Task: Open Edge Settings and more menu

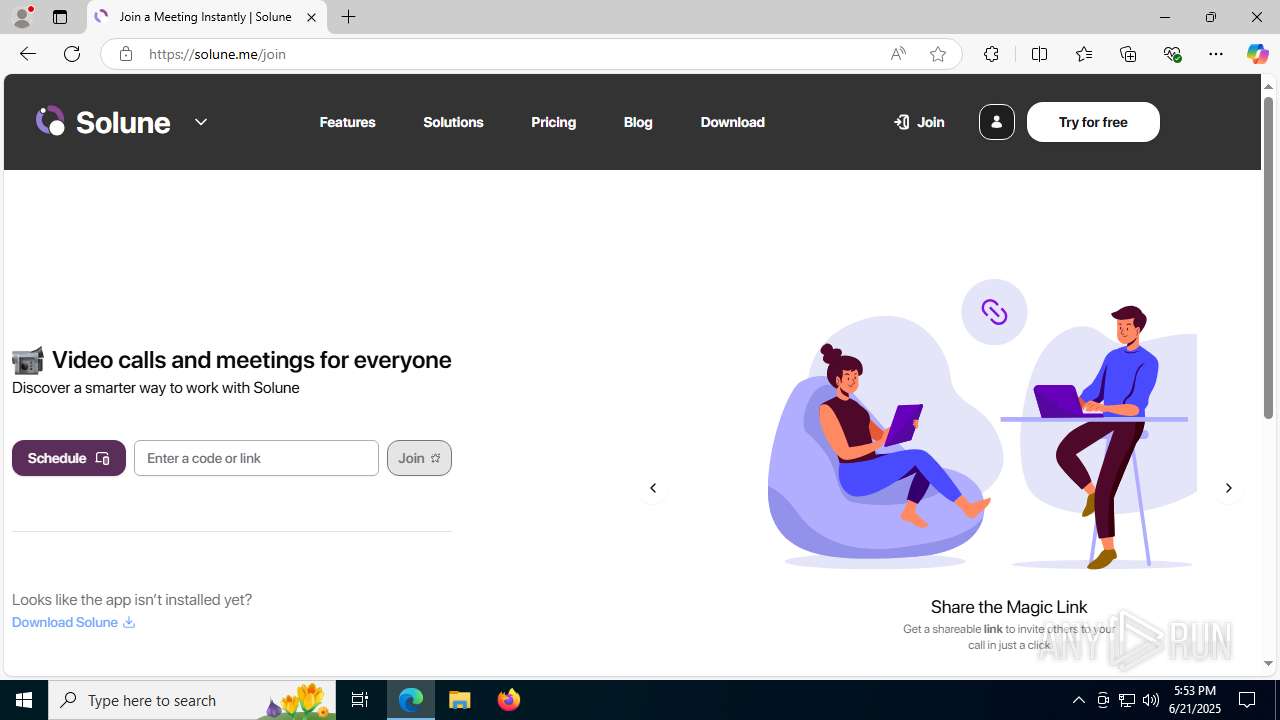Action: (1216, 54)
